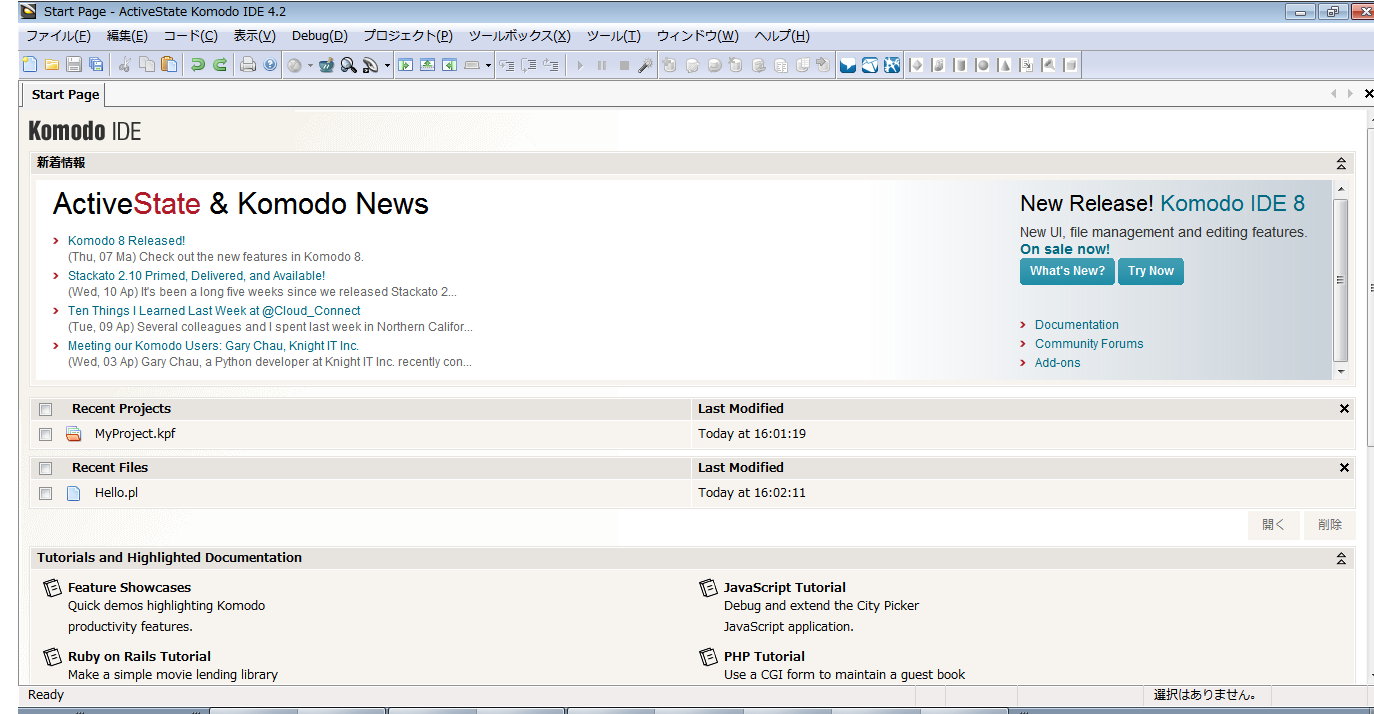The height and width of the screenshot is (714, 1374).
Task: Click the blue network nodes toolbar icon
Action: [x=892, y=65]
